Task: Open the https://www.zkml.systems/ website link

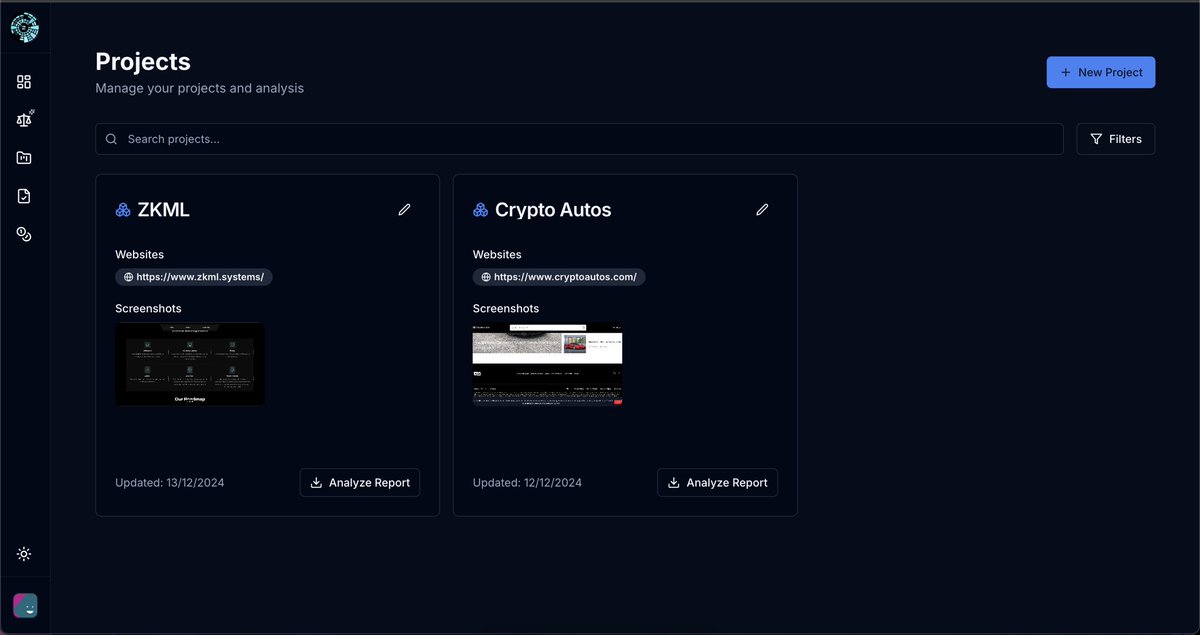Action: [x=194, y=277]
